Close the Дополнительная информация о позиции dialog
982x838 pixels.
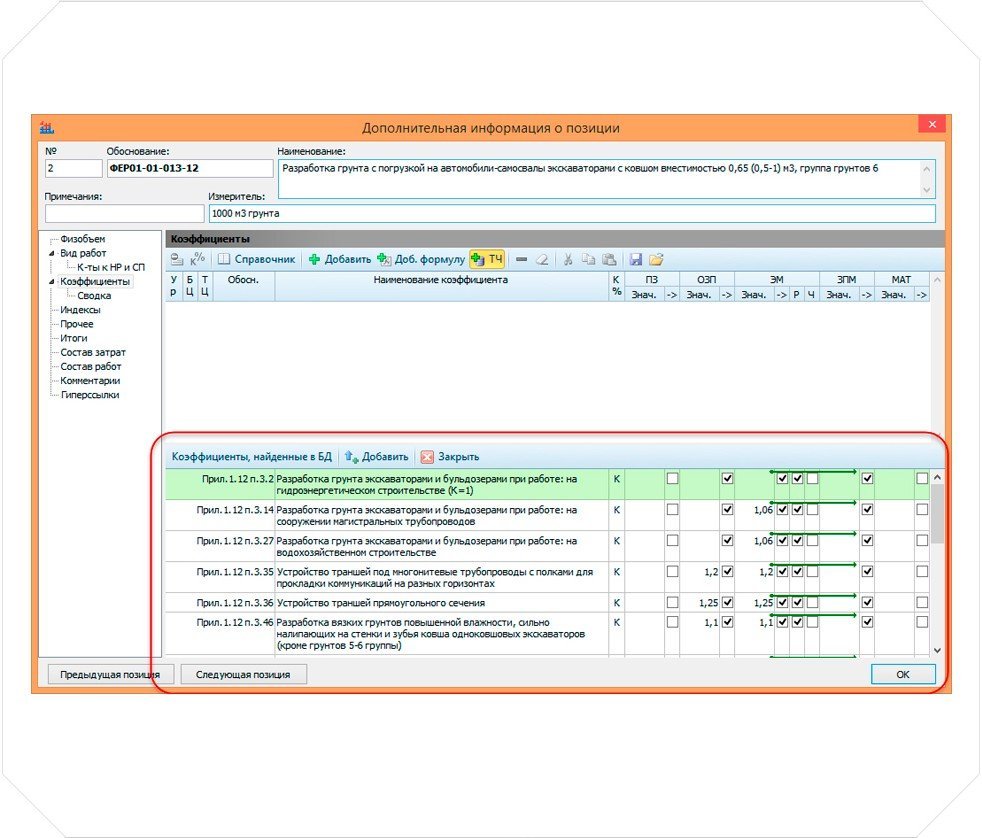point(932,124)
